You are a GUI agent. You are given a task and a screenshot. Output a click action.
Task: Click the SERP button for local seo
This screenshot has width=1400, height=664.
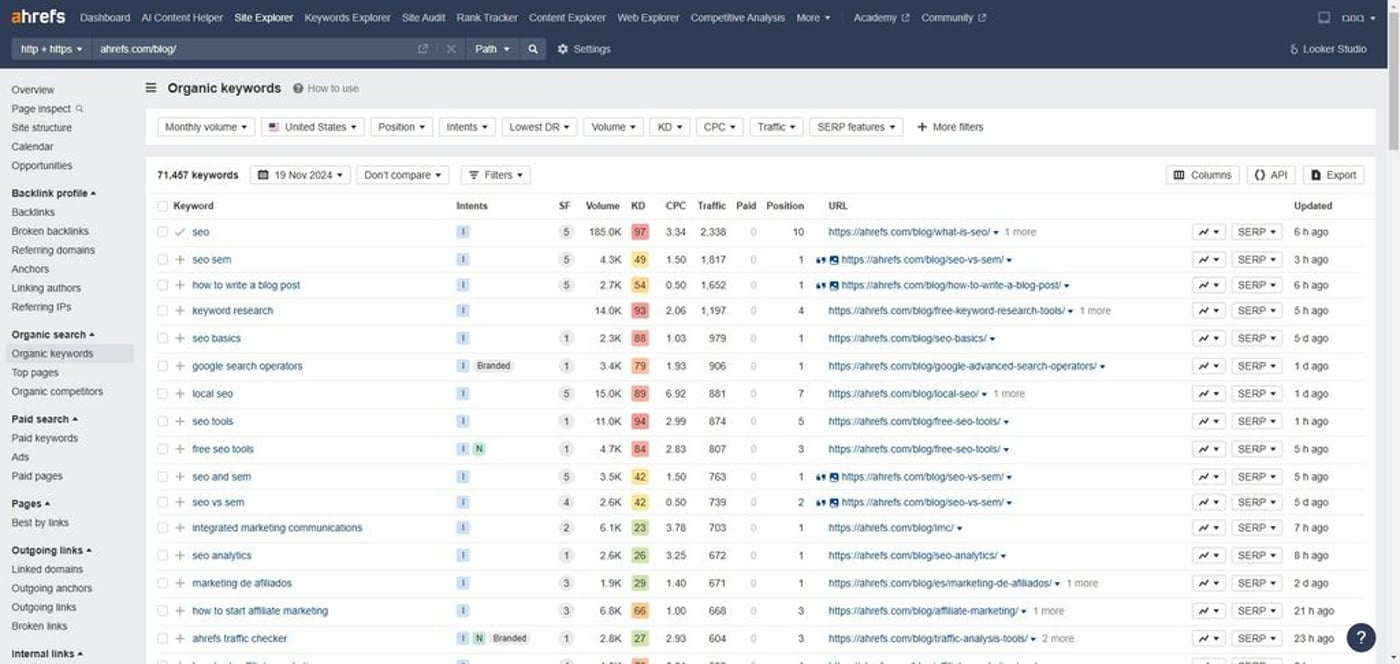(1257, 394)
